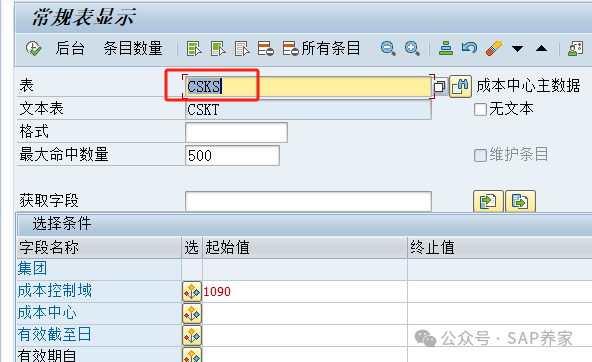Viewport: 592px width, 362px height.
Task: Click the binoculars table search button
Action: (460, 86)
